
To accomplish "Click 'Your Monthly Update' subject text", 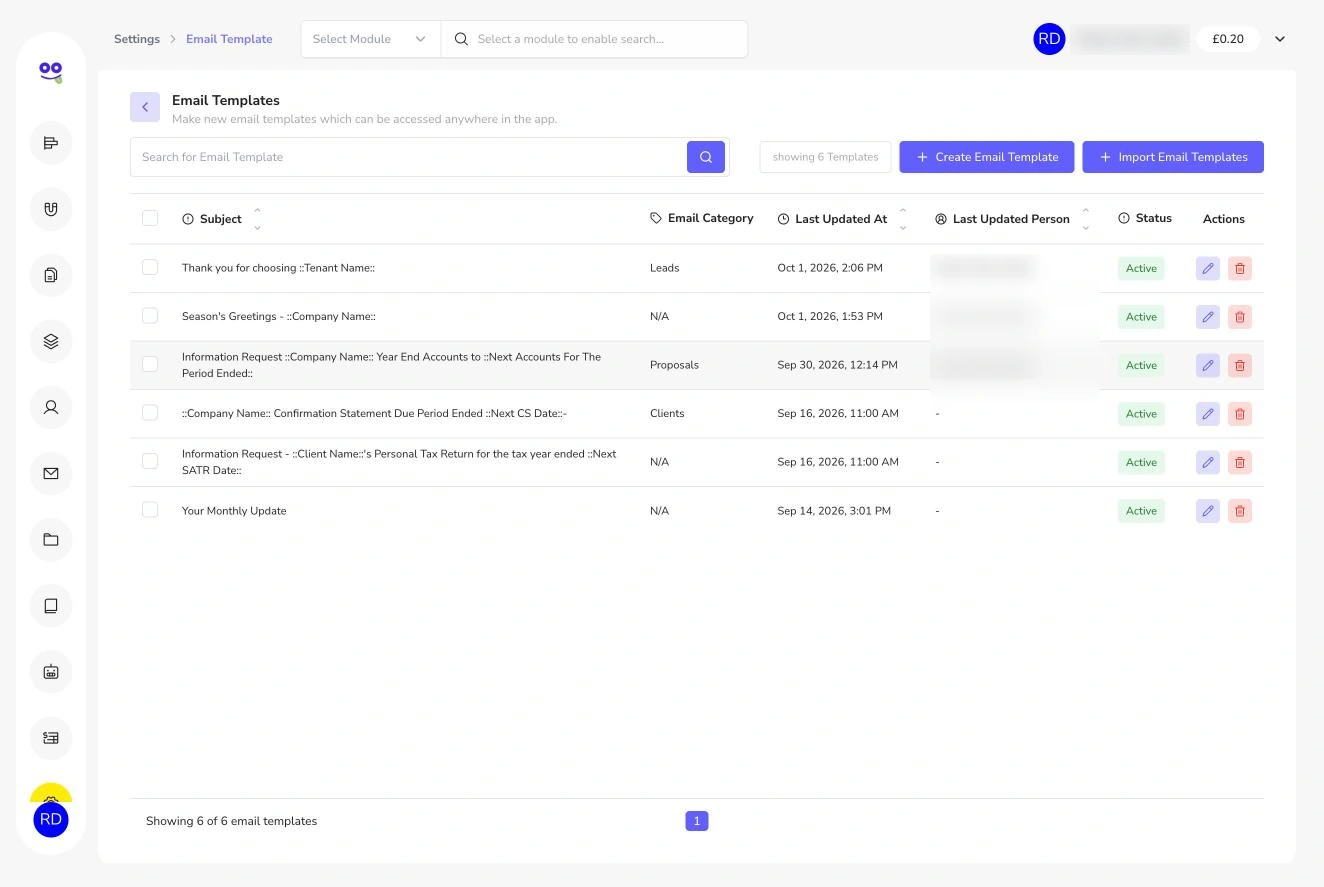I will (x=234, y=511).
